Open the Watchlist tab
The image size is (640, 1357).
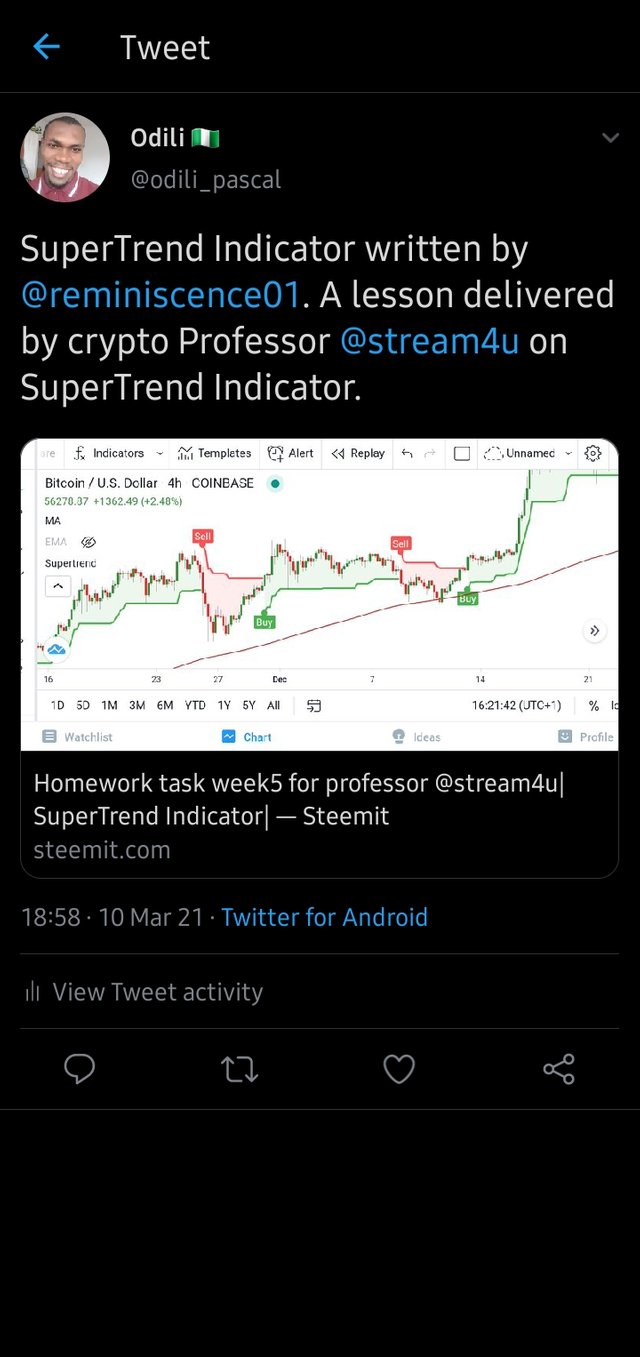click(x=78, y=737)
